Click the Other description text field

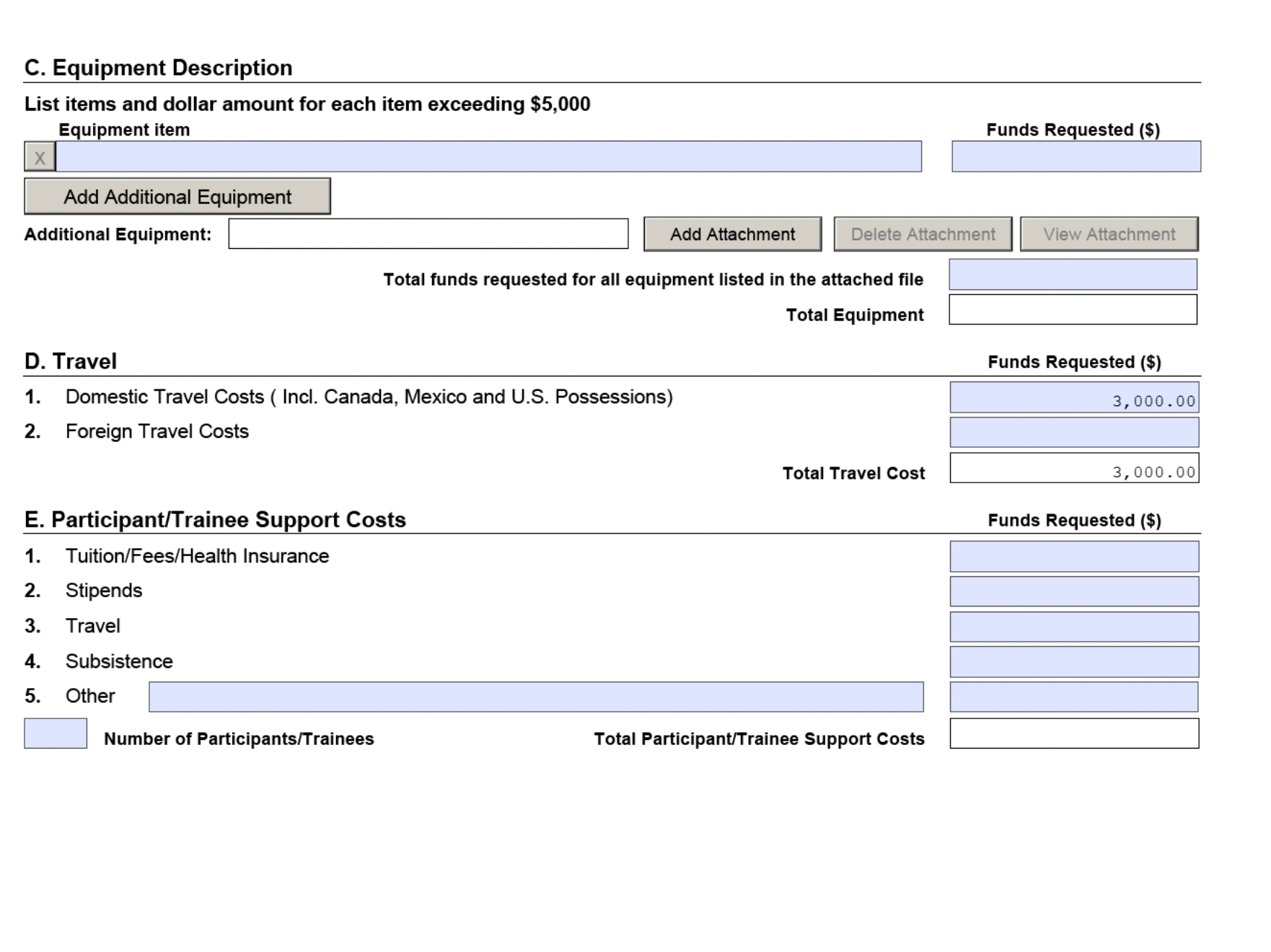coord(535,697)
